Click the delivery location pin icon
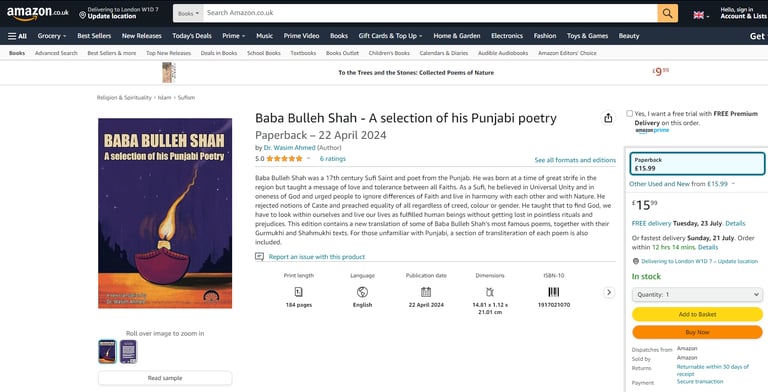Image resolution: width=768 pixels, height=392 pixels. point(82,15)
